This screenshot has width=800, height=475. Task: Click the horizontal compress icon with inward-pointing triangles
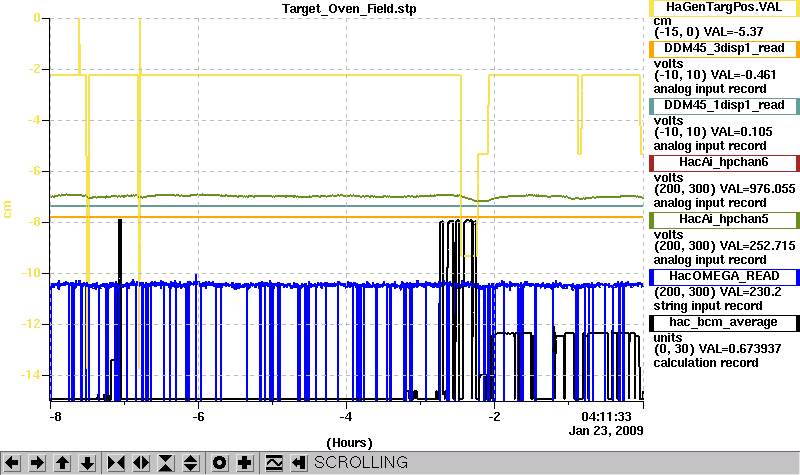pos(116,463)
